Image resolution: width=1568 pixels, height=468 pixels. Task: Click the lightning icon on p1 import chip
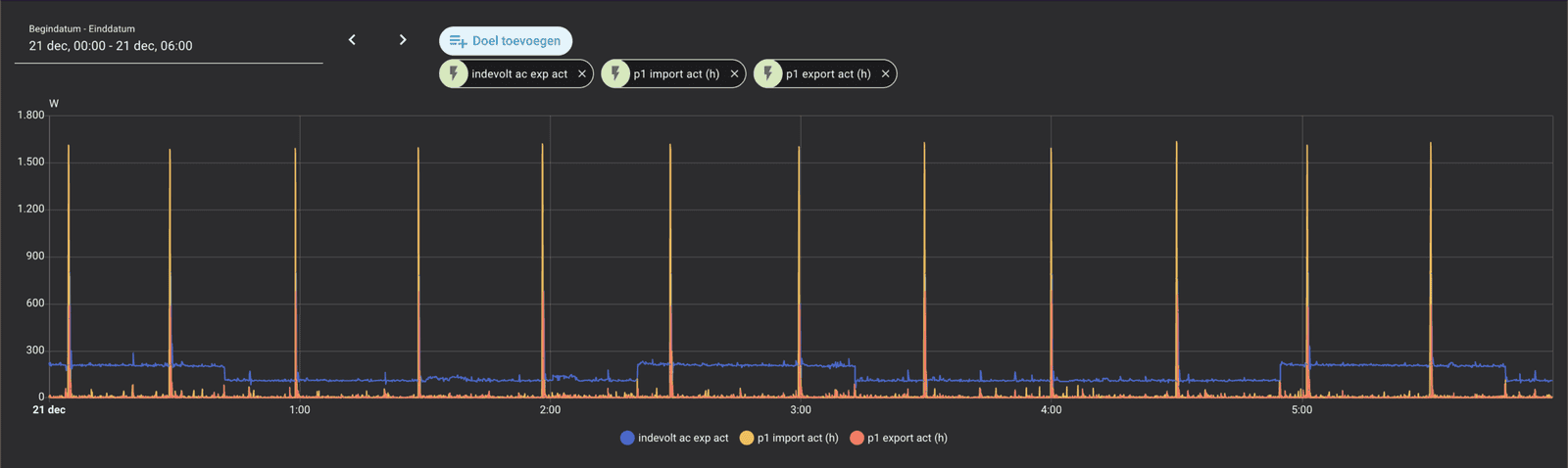click(615, 74)
